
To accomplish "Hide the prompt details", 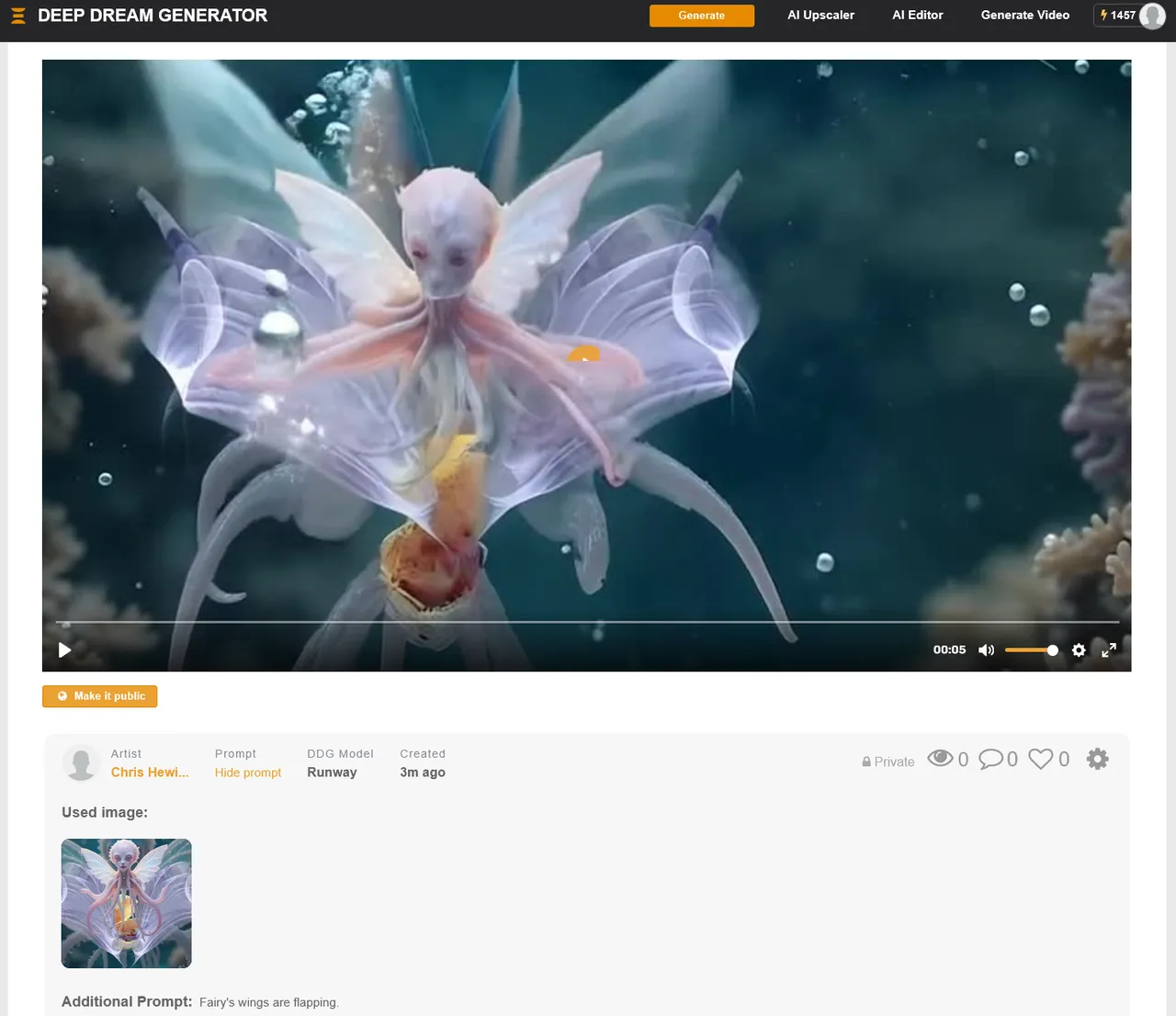I will point(248,773).
